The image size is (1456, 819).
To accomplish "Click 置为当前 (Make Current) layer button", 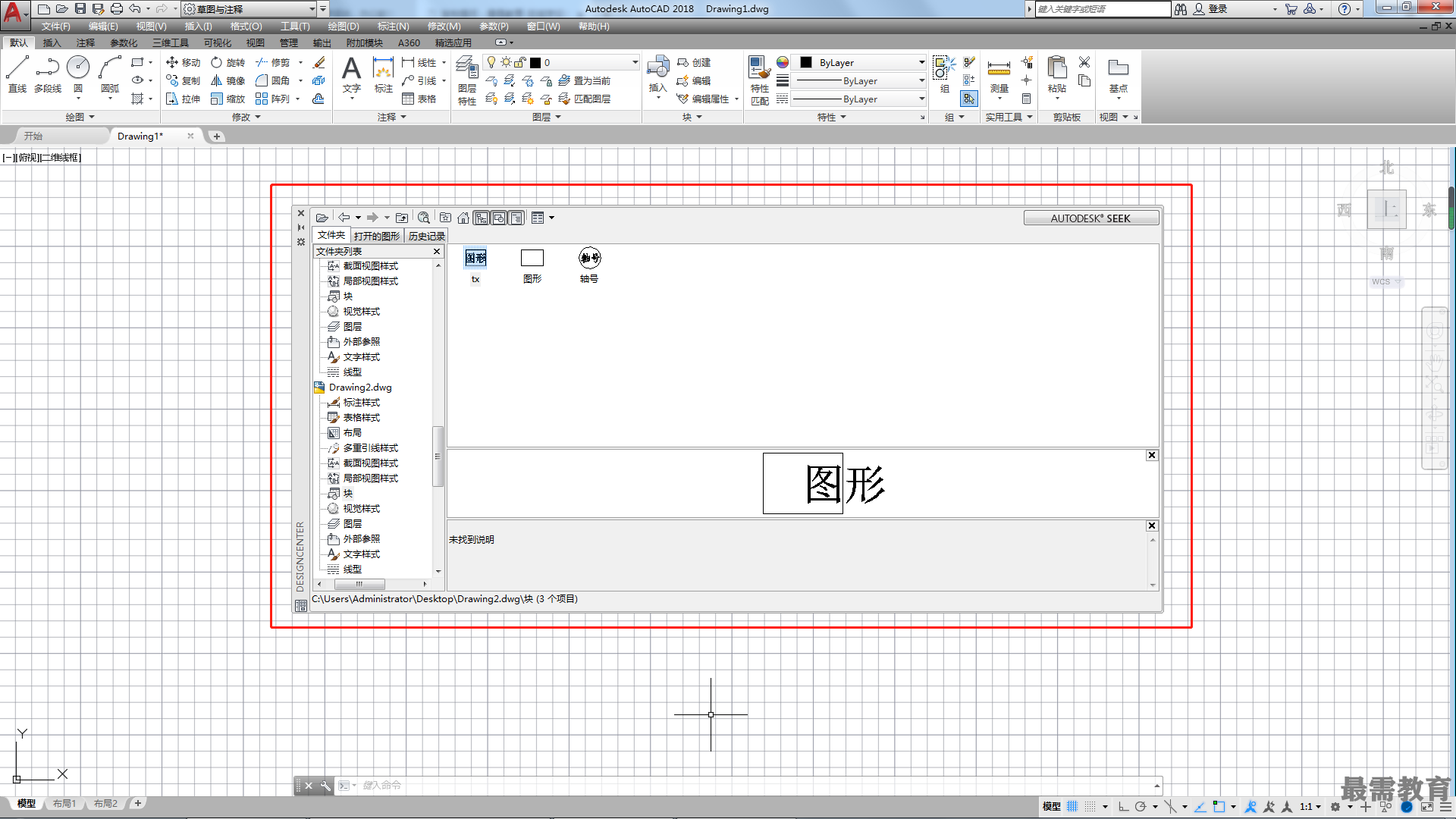I will (x=584, y=80).
